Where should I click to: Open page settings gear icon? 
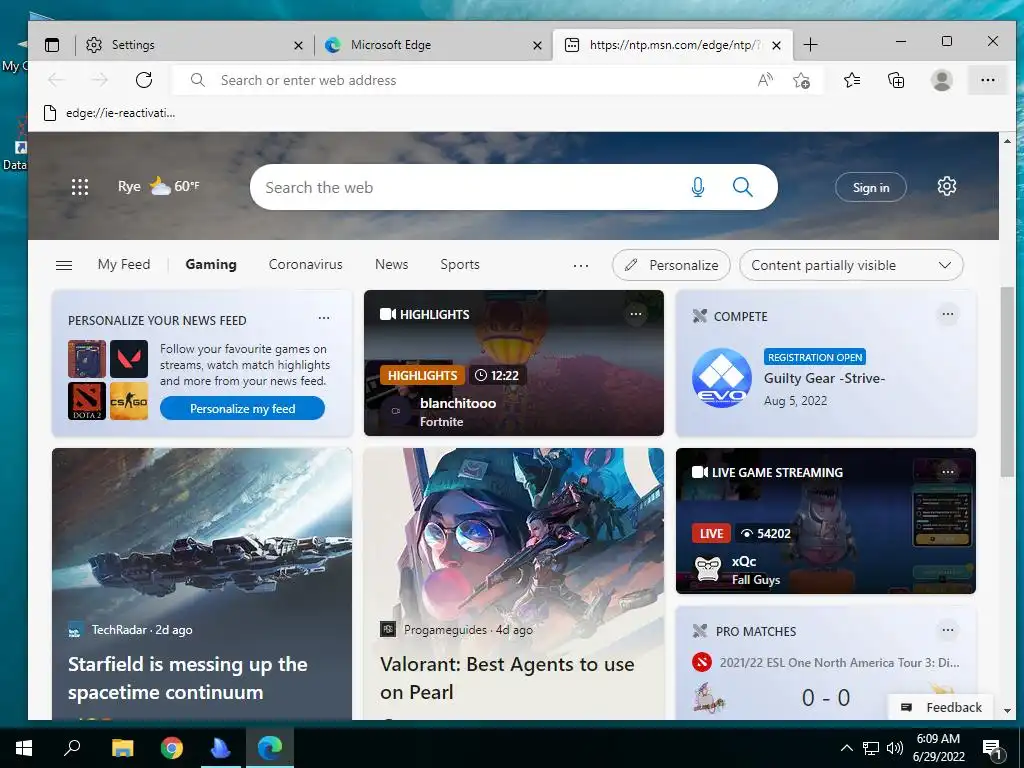[946, 187]
